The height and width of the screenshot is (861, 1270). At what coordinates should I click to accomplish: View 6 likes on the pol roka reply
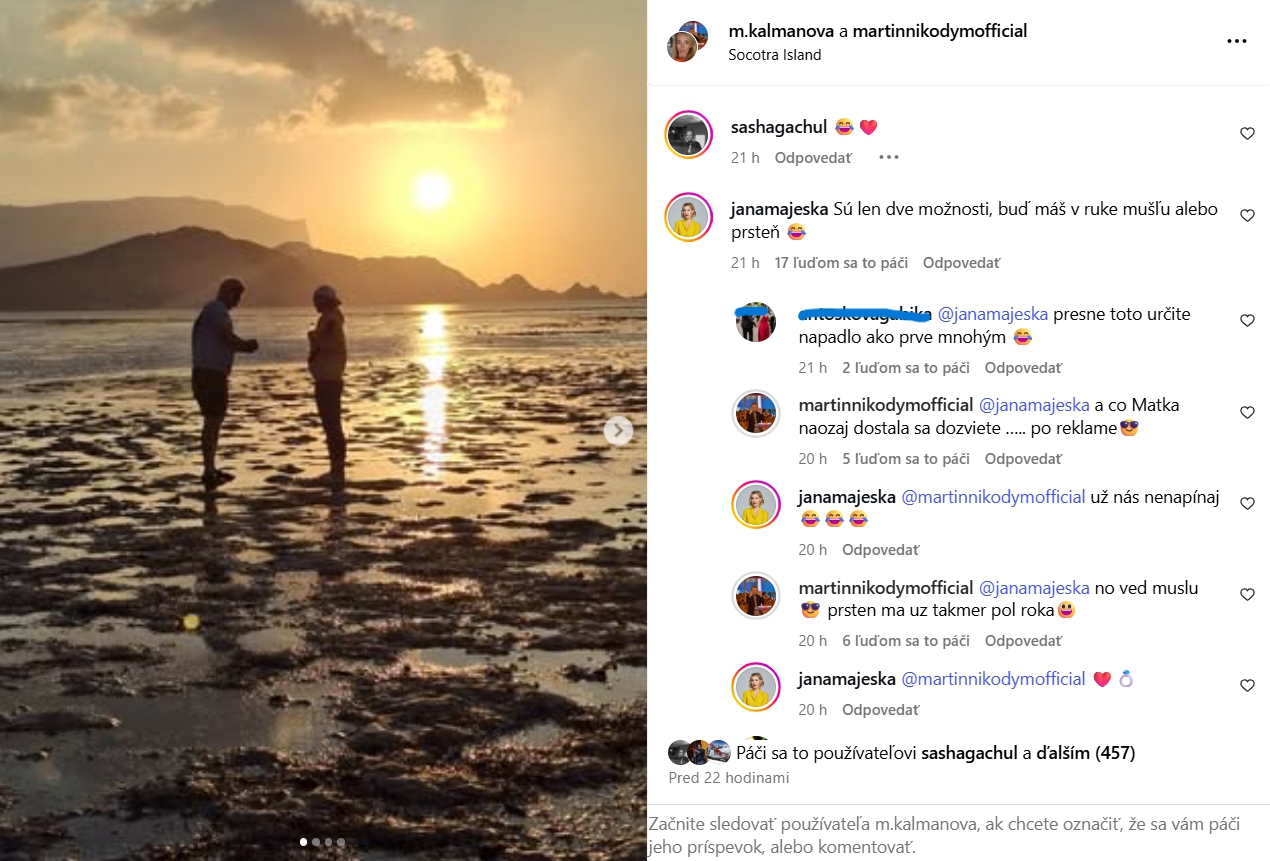click(906, 641)
